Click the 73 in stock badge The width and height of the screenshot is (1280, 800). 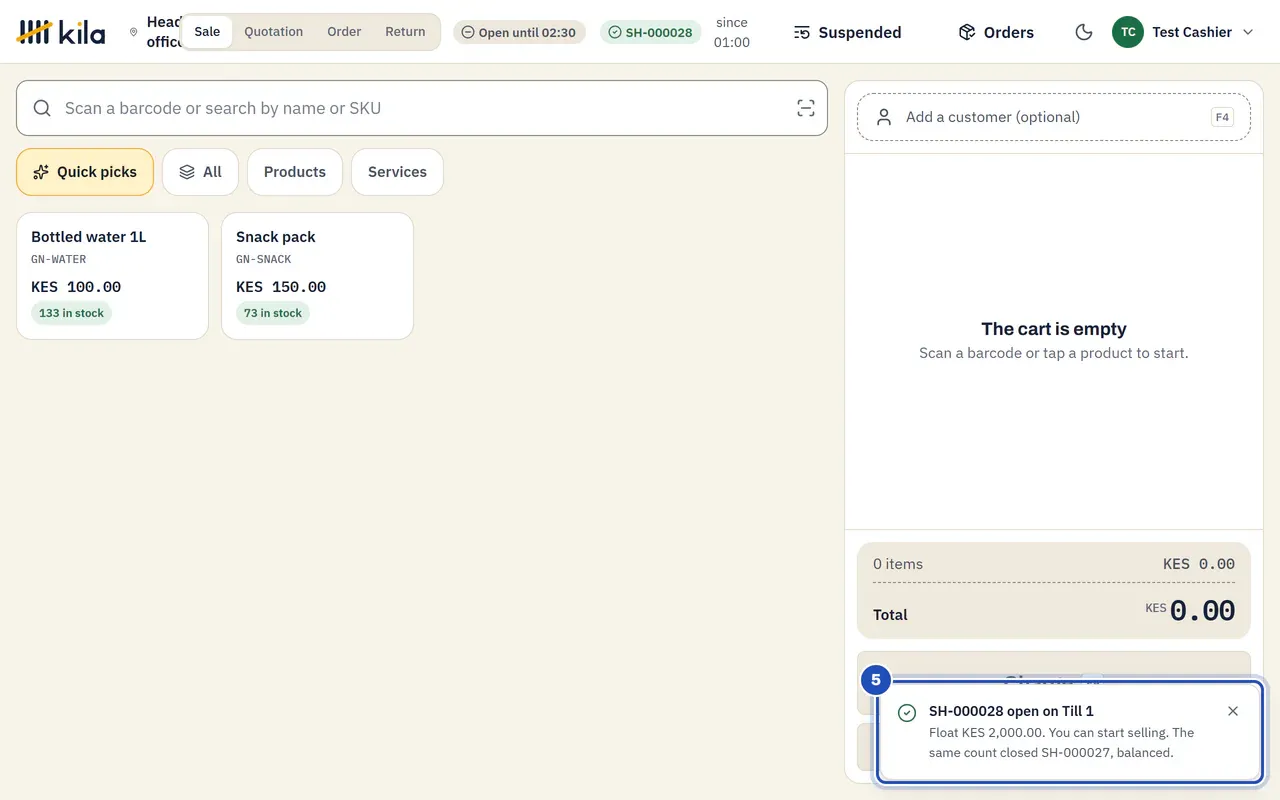[273, 313]
